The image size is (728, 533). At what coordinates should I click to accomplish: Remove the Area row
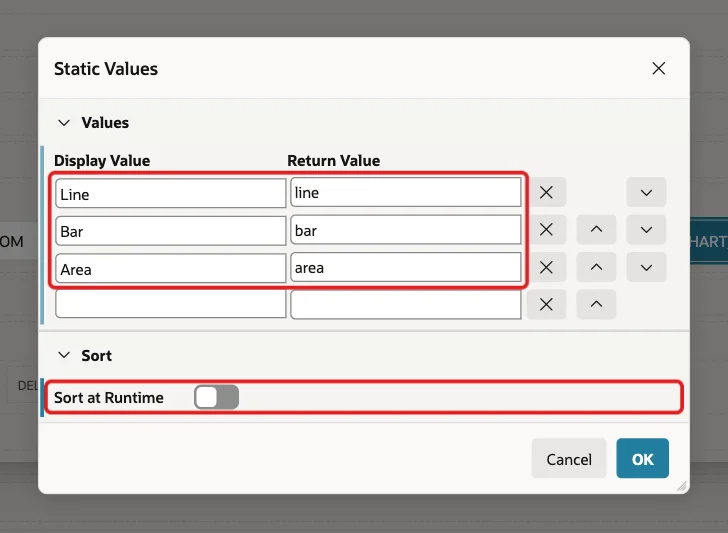pyautogui.click(x=546, y=267)
